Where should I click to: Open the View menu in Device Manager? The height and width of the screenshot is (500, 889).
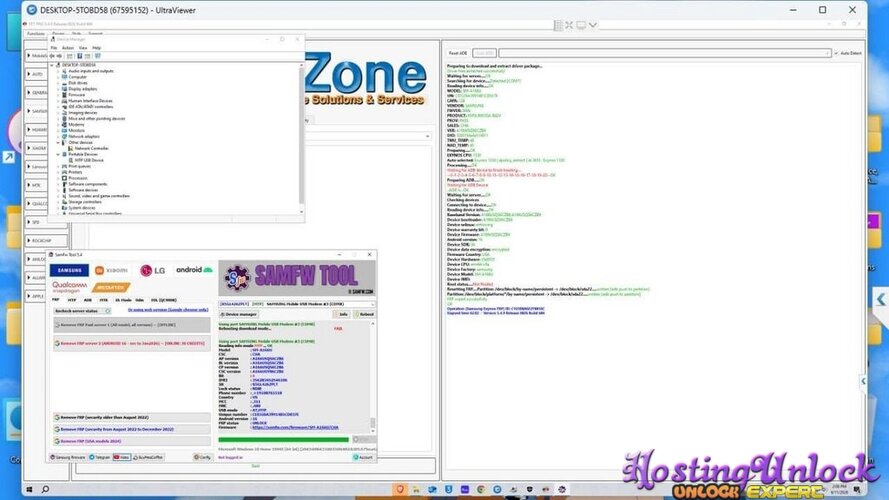[83, 48]
